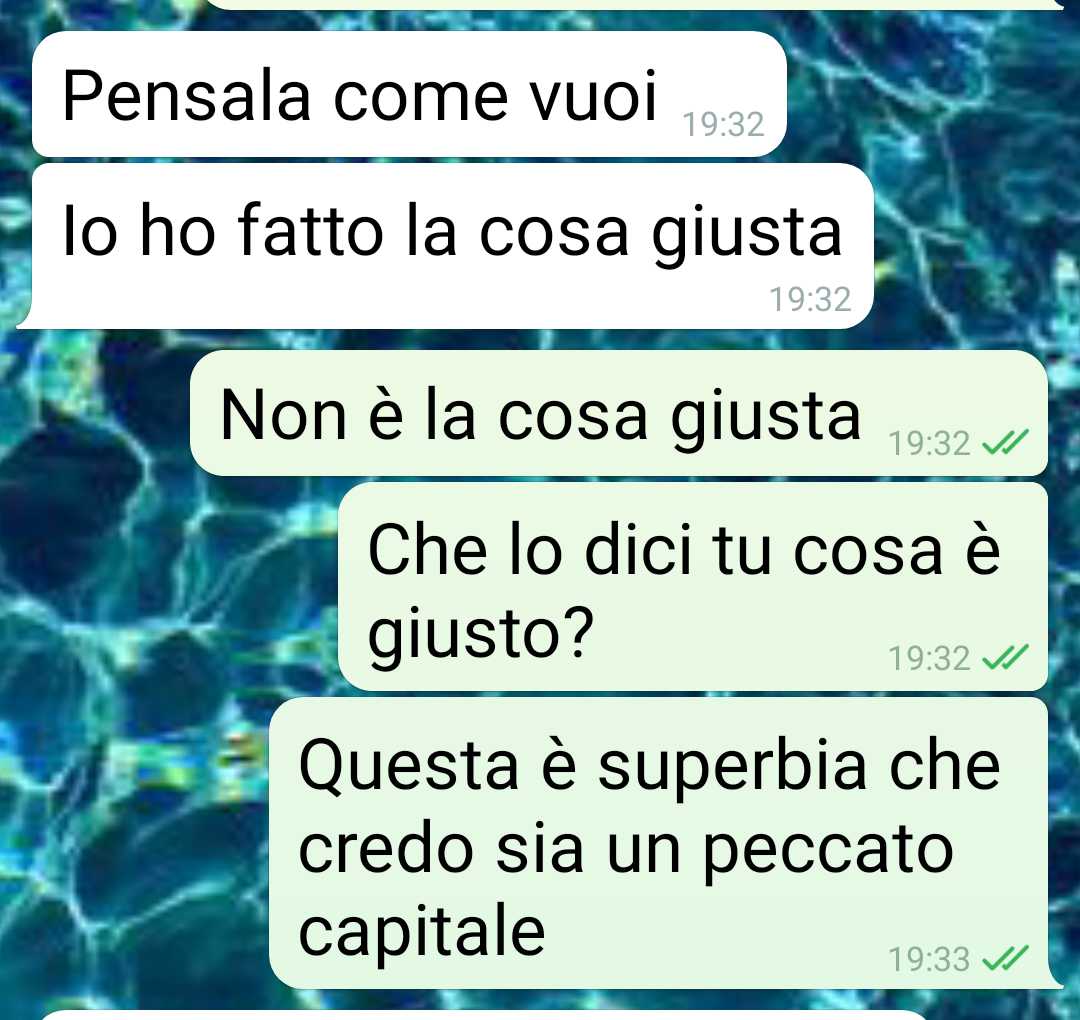This screenshot has width=1080, height=1020.
Task: Click the word "Pensala" in the first message
Action: click(187, 96)
